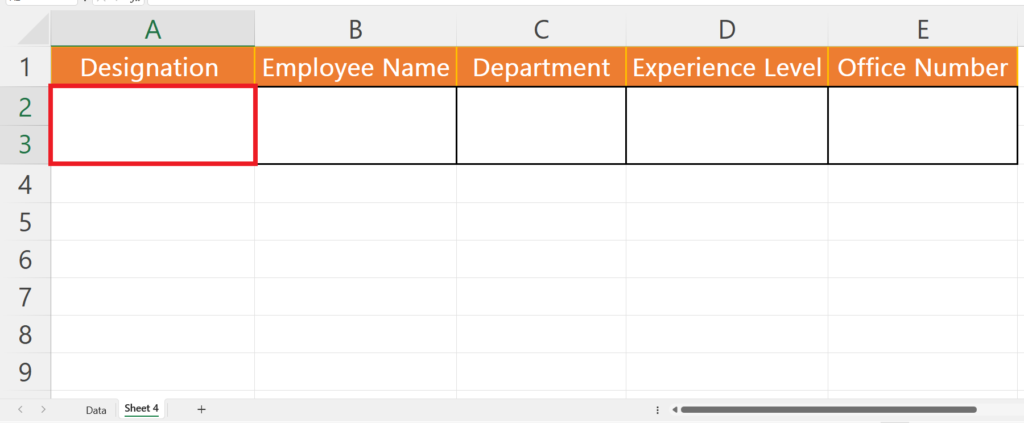Screen dimensions: 1024x423
Task: Click the Employee Name header cell
Action: tap(355, 67)
